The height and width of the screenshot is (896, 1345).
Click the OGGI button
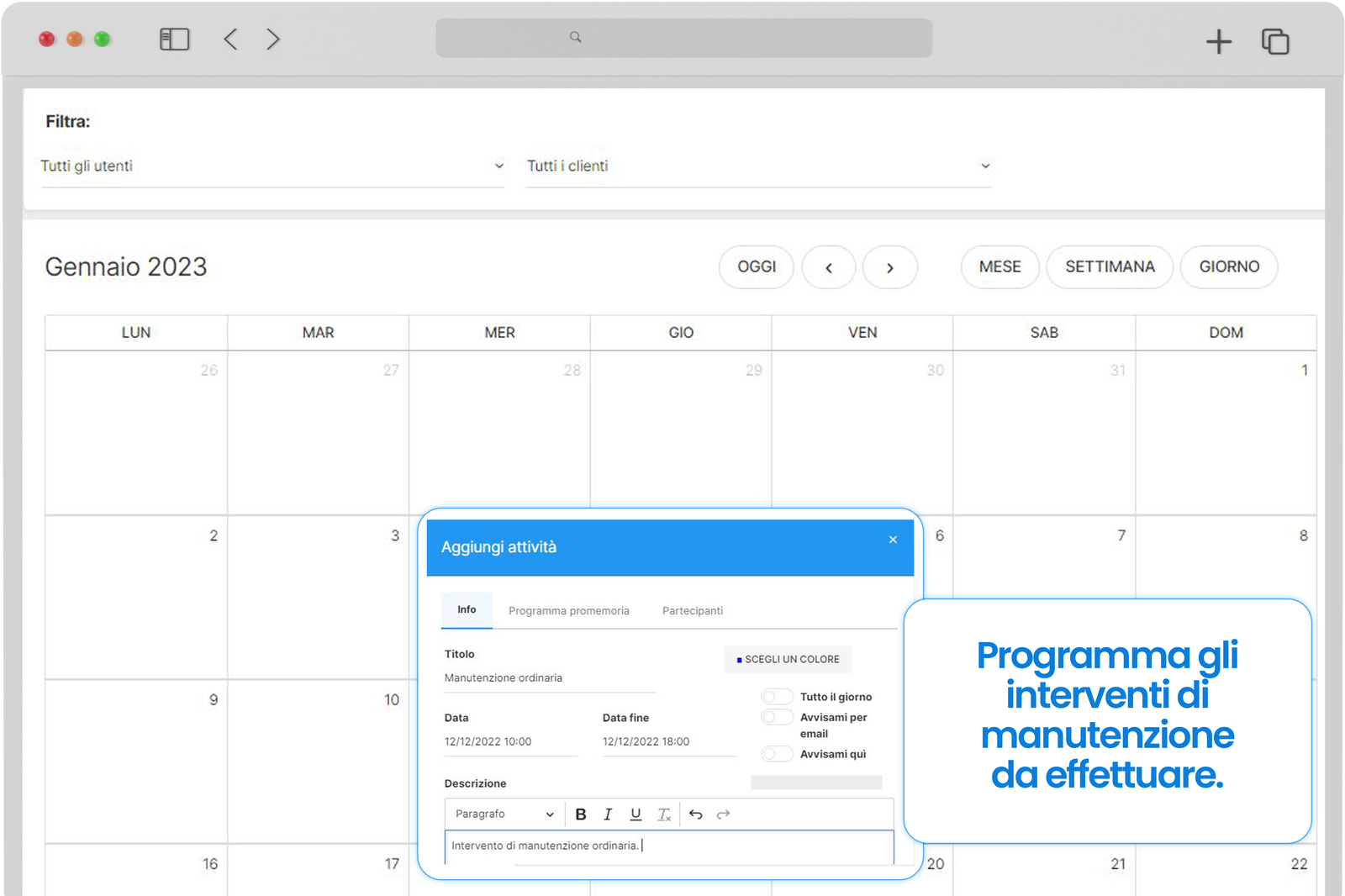[757, 267]
